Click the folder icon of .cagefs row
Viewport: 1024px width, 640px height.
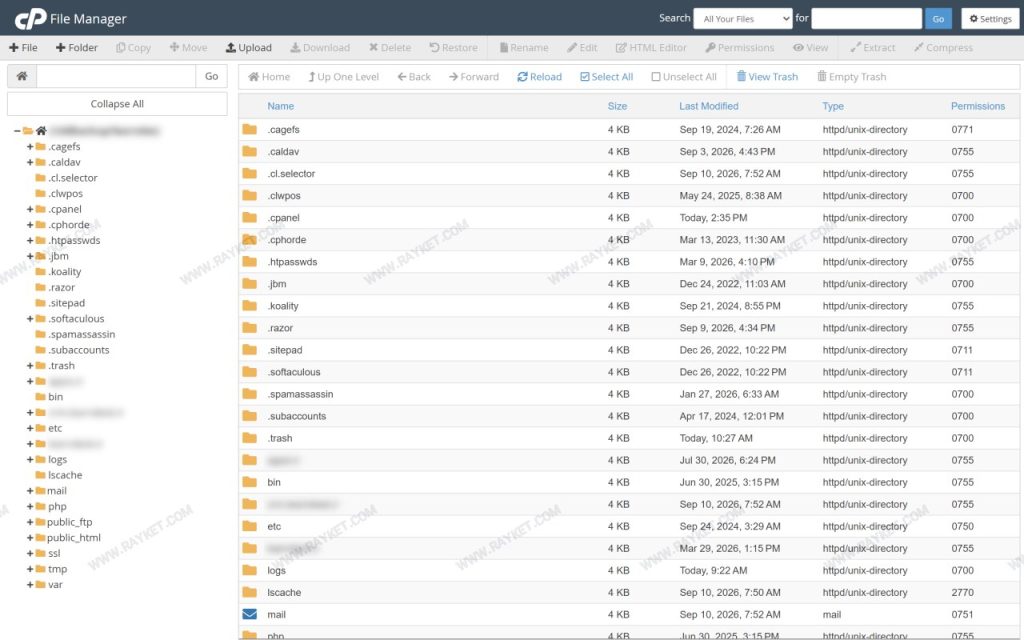[x=249, y=129]
